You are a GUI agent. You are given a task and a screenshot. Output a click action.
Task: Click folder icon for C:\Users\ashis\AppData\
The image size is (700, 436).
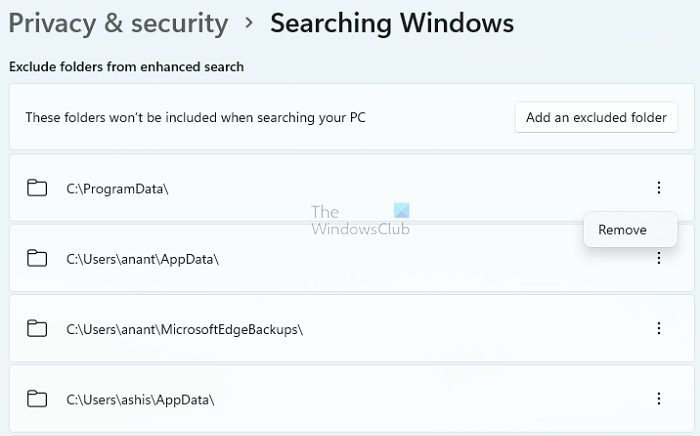pos(37,399)
